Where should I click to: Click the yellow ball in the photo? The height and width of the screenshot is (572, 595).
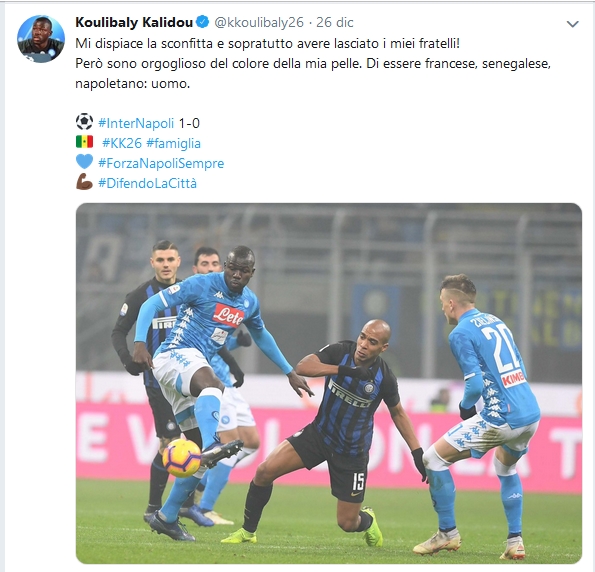click(181, 458)
